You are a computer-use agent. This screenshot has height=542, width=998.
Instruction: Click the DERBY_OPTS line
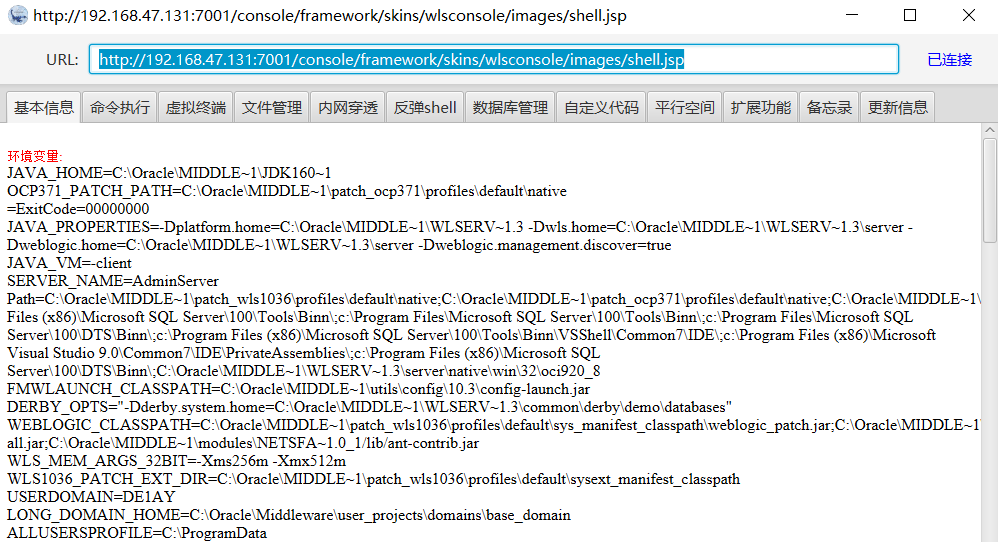(369, 406)
